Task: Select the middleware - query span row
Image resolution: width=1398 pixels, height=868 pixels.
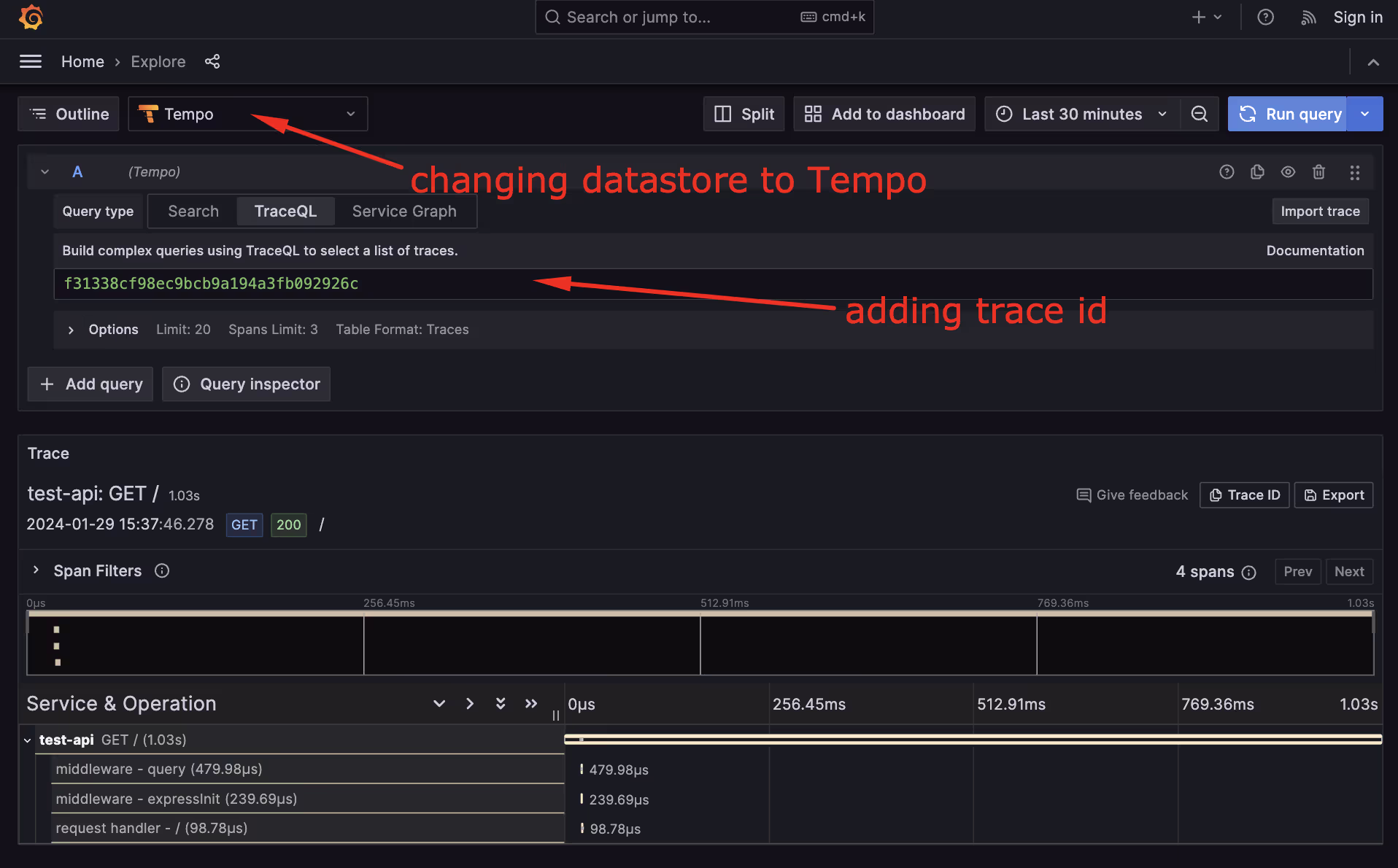Action: (307, 770)
